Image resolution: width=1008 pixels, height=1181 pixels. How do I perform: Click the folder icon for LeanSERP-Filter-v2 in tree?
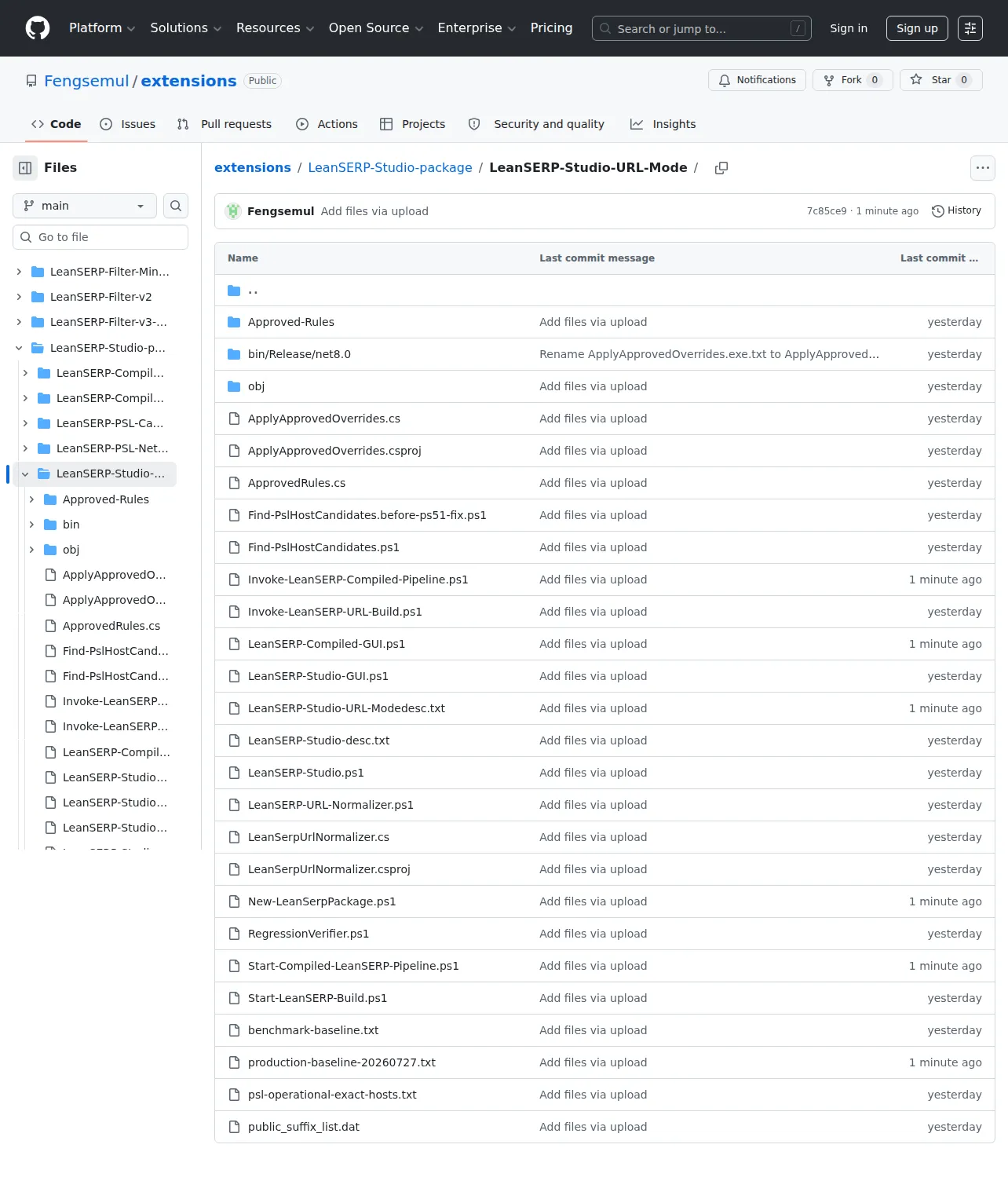tap(38, 297)
